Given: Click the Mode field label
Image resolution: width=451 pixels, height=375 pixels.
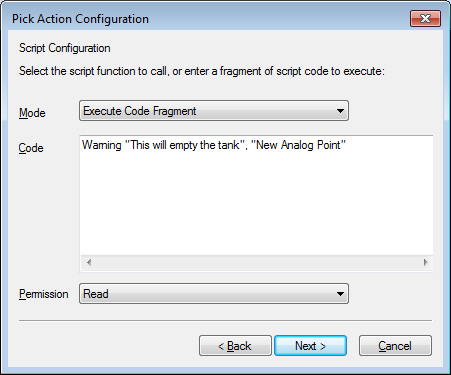Looking at the screenshot, I should point(32,113).
